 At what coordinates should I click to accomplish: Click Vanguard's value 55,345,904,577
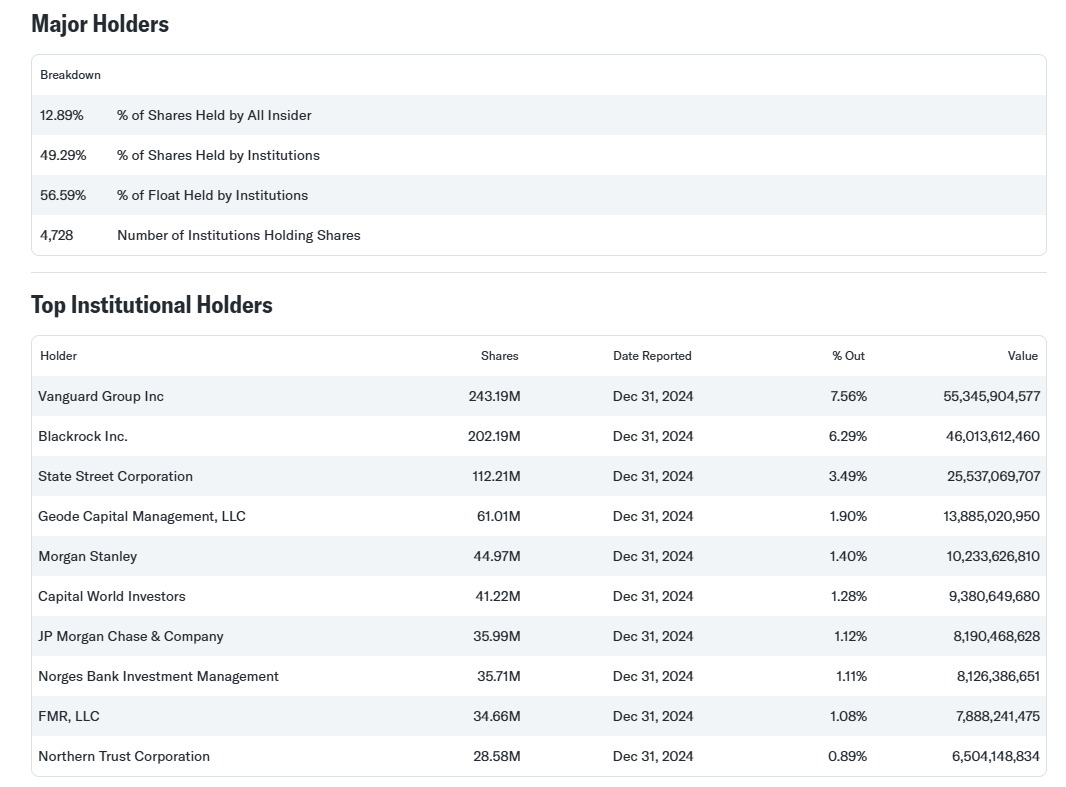pyautogui.click(x=992, y=396)
